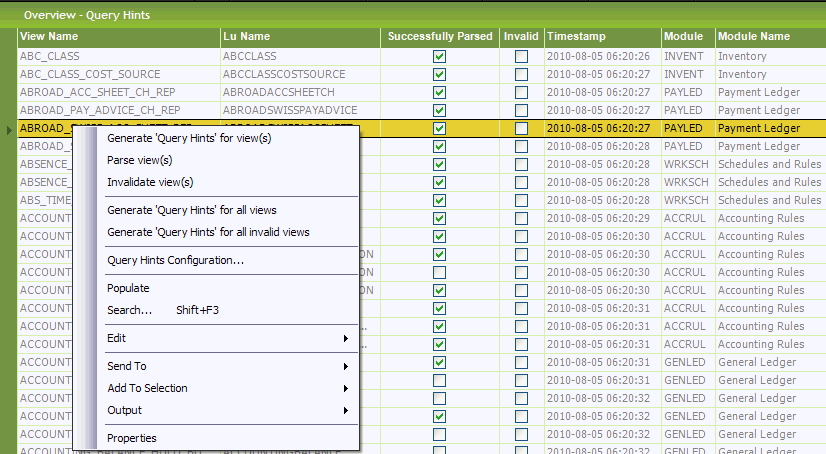826x454 pixels.
Task: Select Populate in the context menu
Action: click(128, 288)
